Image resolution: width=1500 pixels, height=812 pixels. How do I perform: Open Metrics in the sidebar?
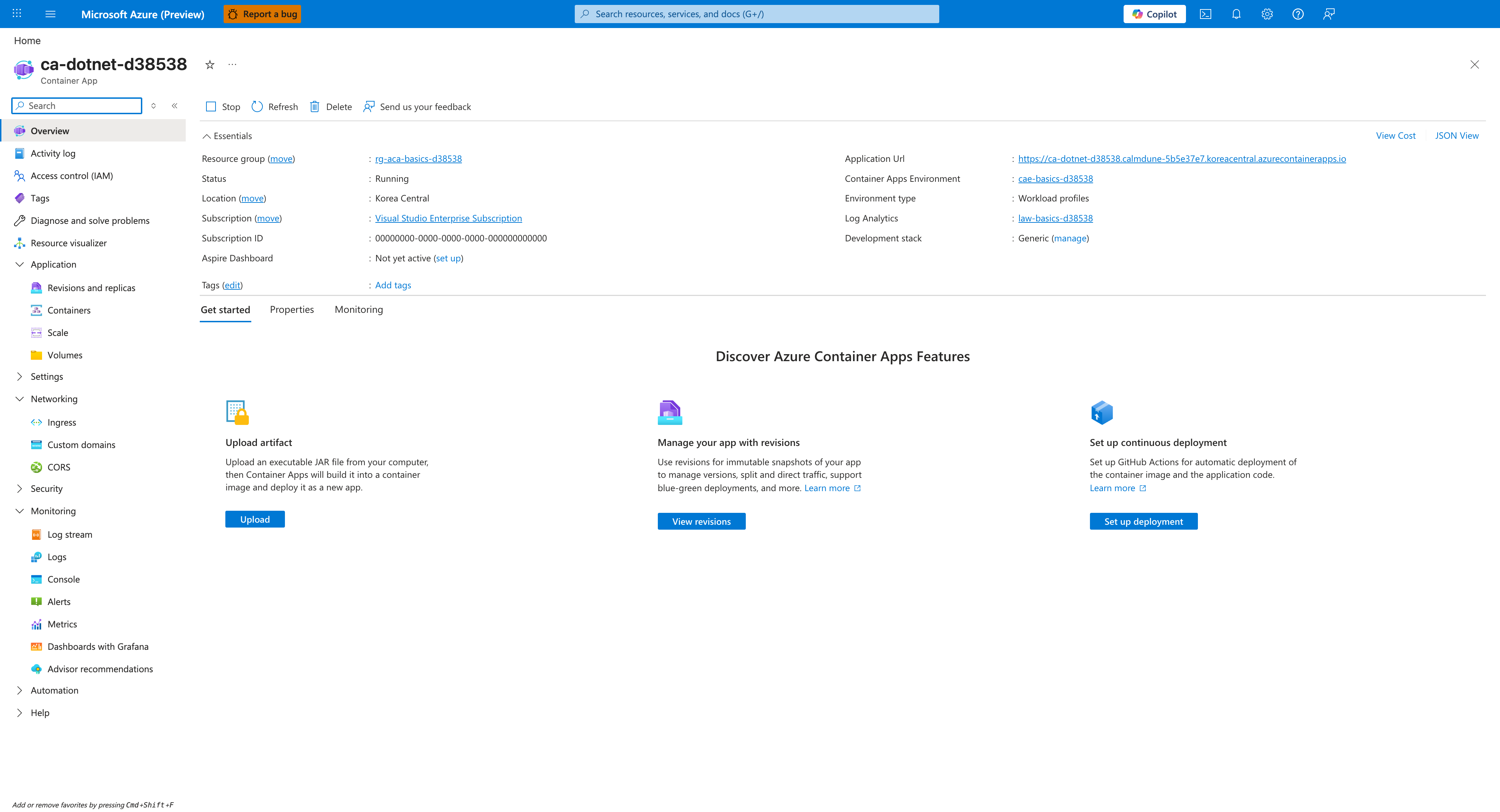pos(62,624)
